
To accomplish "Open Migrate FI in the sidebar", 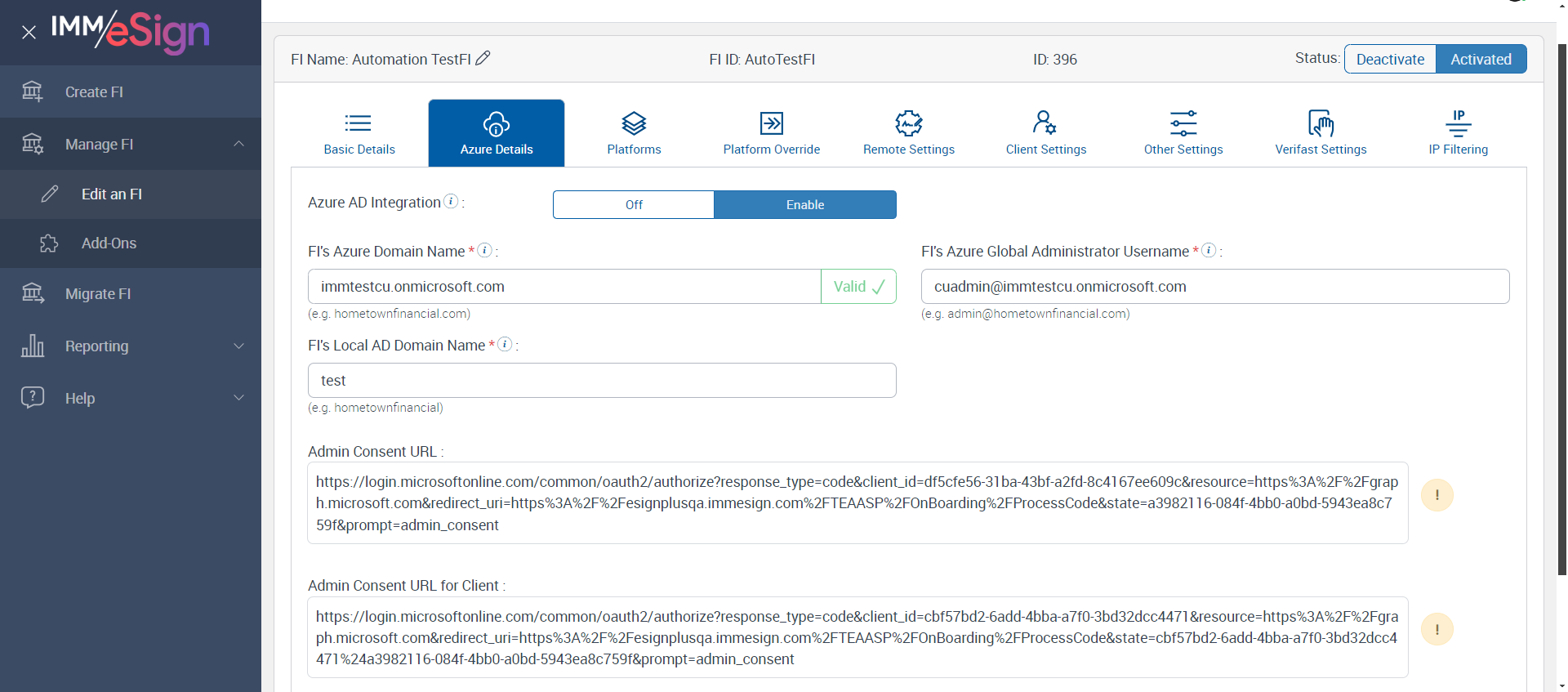I will pyautogui.click(x=131, y=293).
